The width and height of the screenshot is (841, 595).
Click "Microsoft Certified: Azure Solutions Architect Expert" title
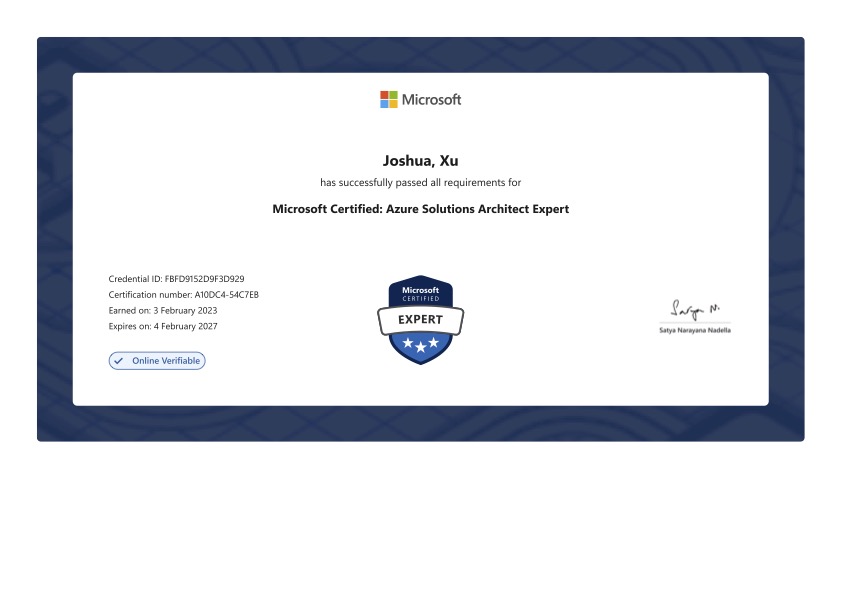pyautogui.click(x=420, y=209)
